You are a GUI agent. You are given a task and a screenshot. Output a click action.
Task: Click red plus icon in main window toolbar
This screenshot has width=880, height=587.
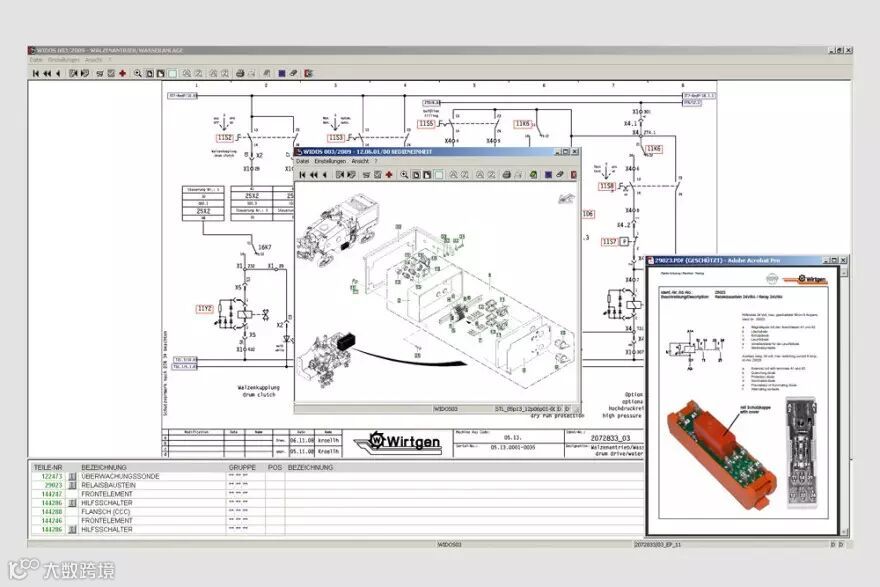click(122, 74)
